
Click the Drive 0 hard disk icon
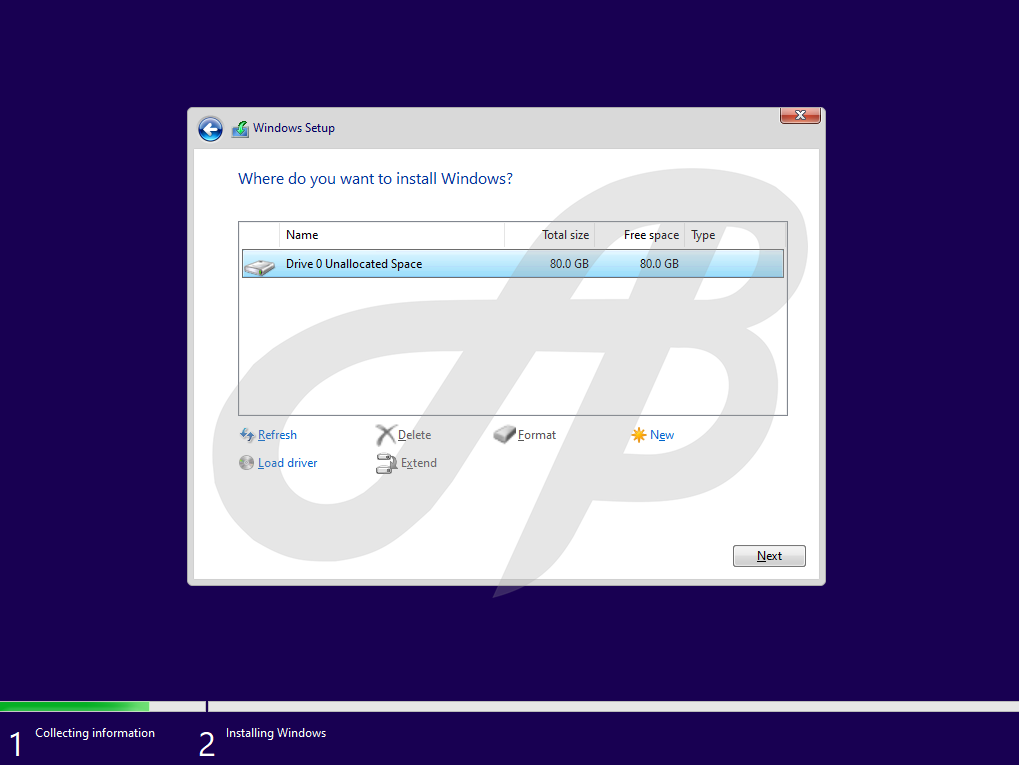(x=260, y=266)
